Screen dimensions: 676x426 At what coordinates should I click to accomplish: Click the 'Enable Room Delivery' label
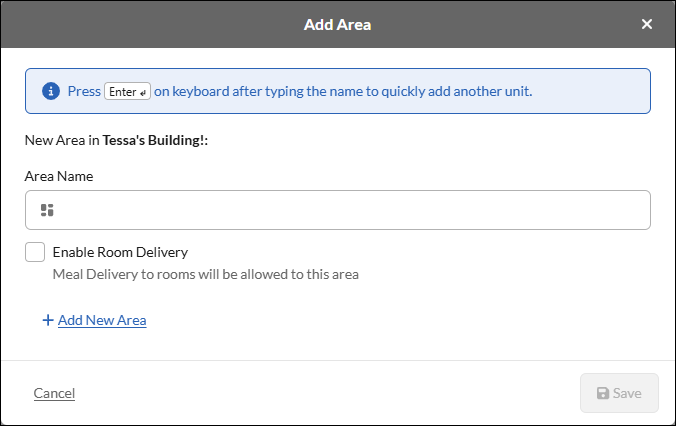click(x=120, y=252)
